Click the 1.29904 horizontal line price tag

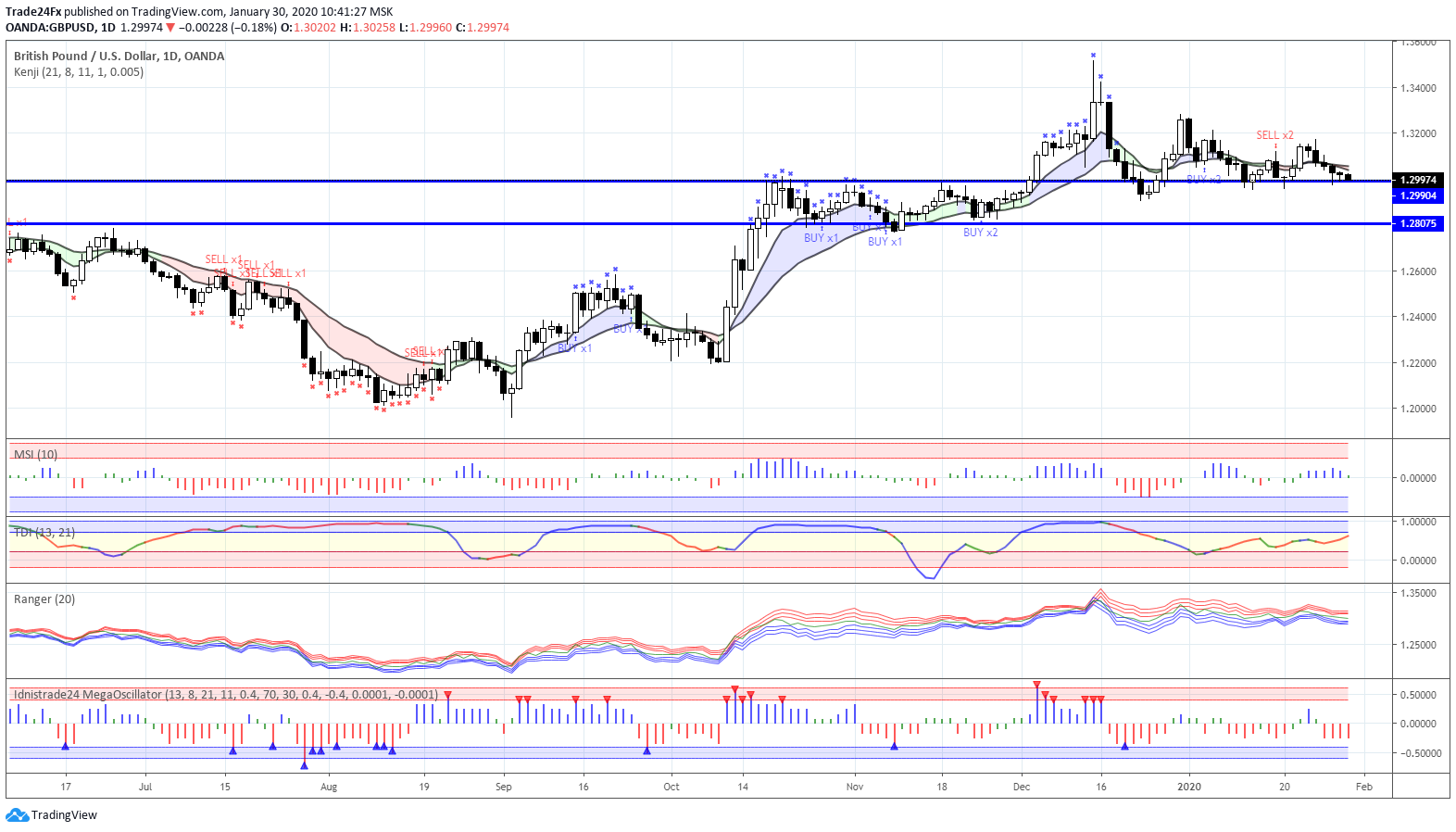pos(1418,195)
